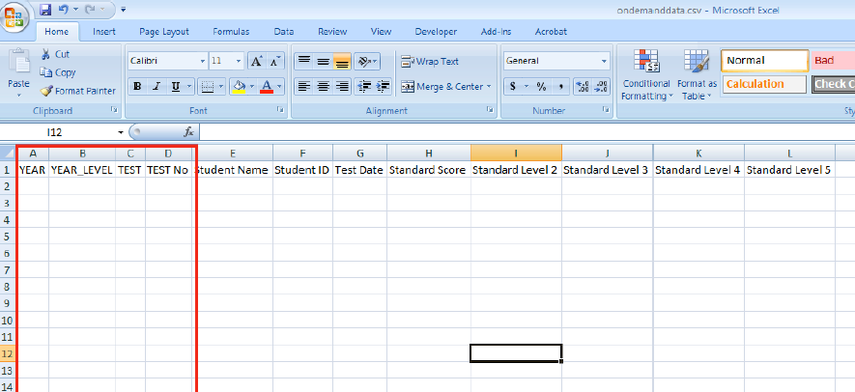Cut the selected cells
855x392 pixels.
55,55
